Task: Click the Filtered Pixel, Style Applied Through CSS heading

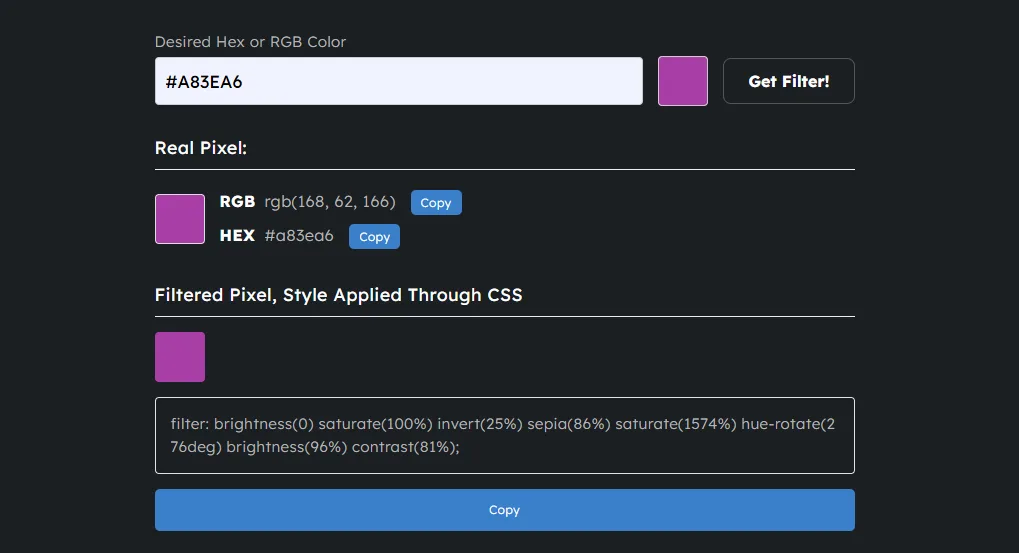Action: [339, 295]
